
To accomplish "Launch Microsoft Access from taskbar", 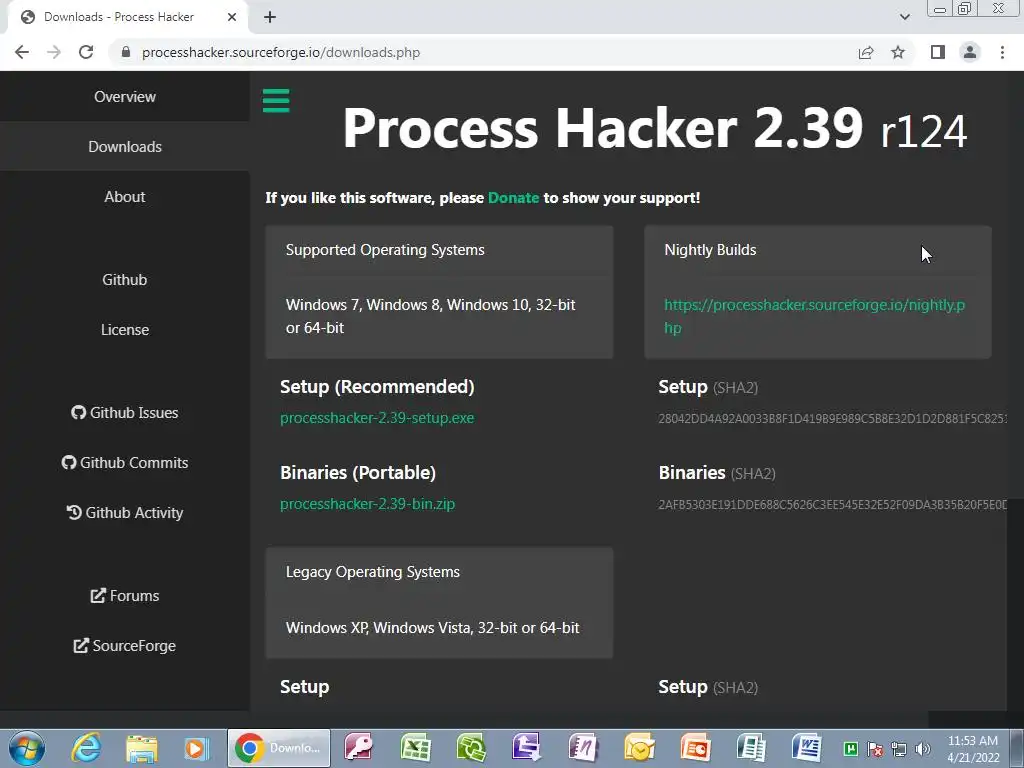I will 359,748.
